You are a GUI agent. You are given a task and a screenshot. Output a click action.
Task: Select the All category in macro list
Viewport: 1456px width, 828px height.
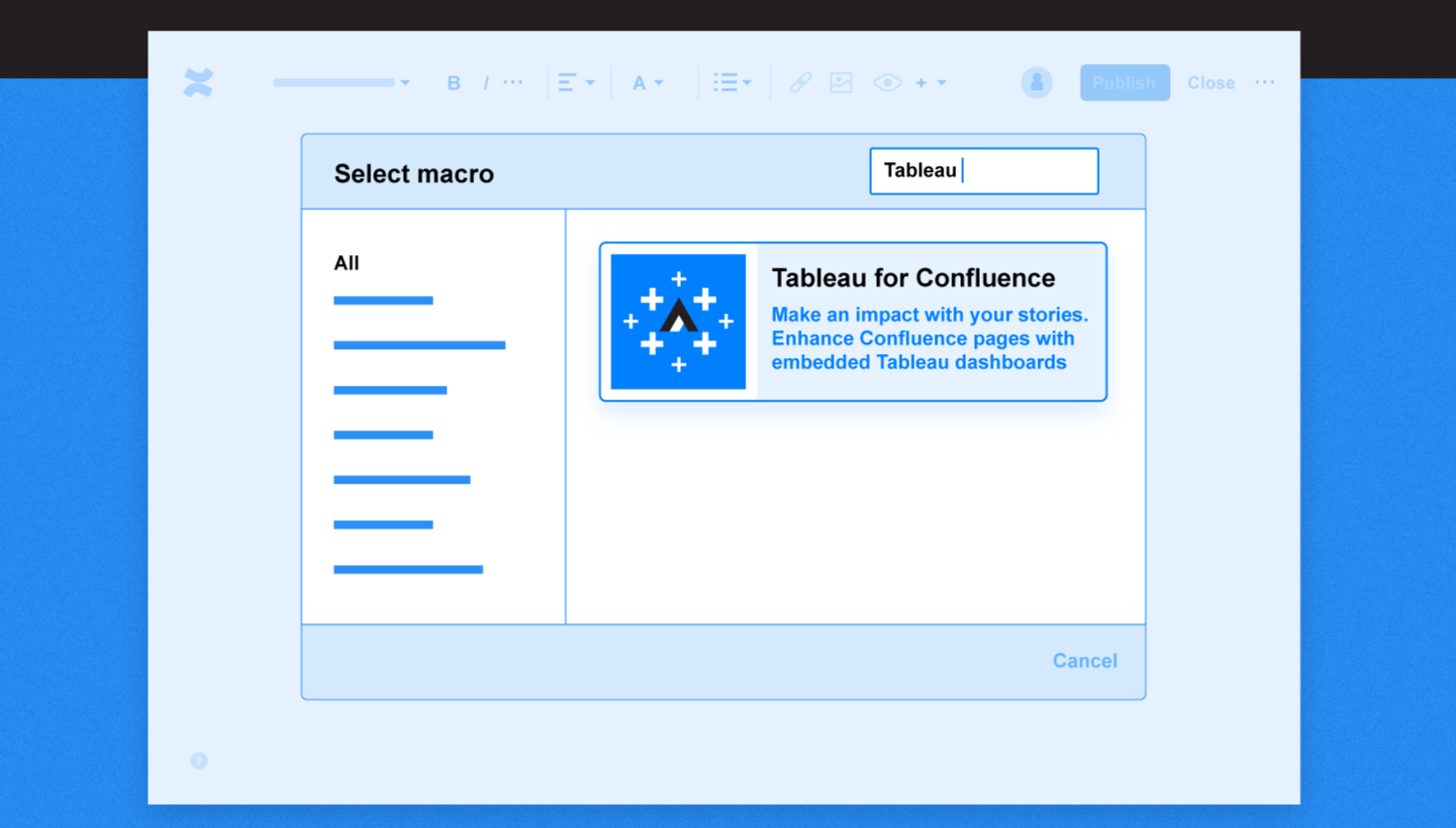pyautogui.click(x=346, y=263)
